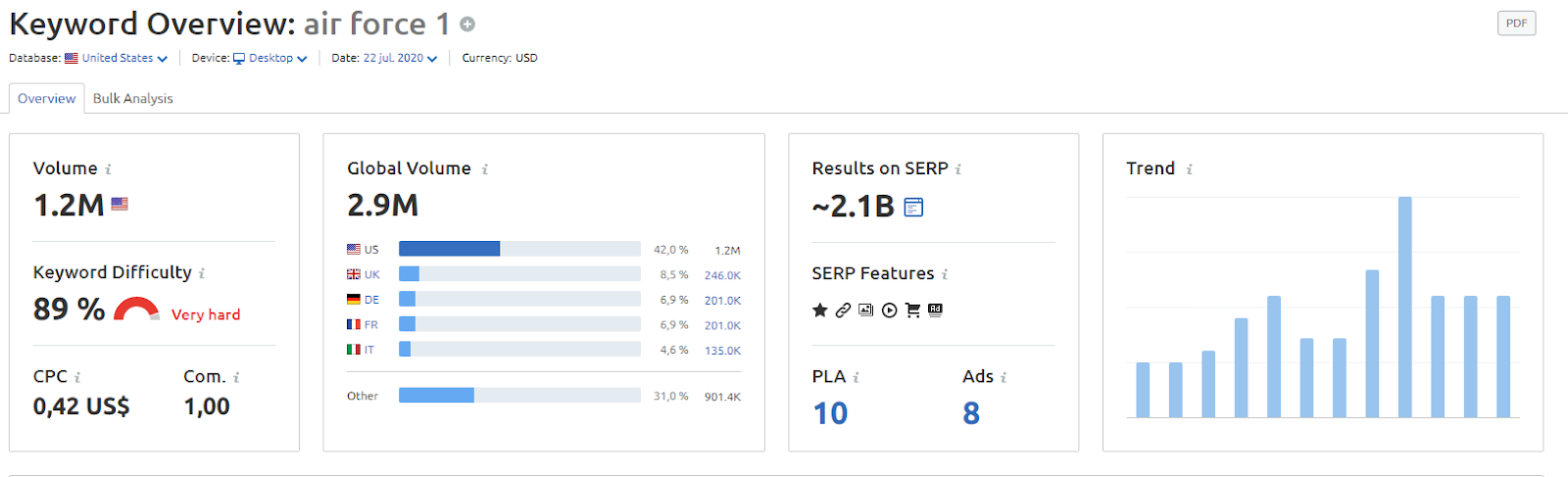Viewport: 1568px width, 477px height.
Task: Click the plus icon next to air force 1
Action: (x=467, y=24)
